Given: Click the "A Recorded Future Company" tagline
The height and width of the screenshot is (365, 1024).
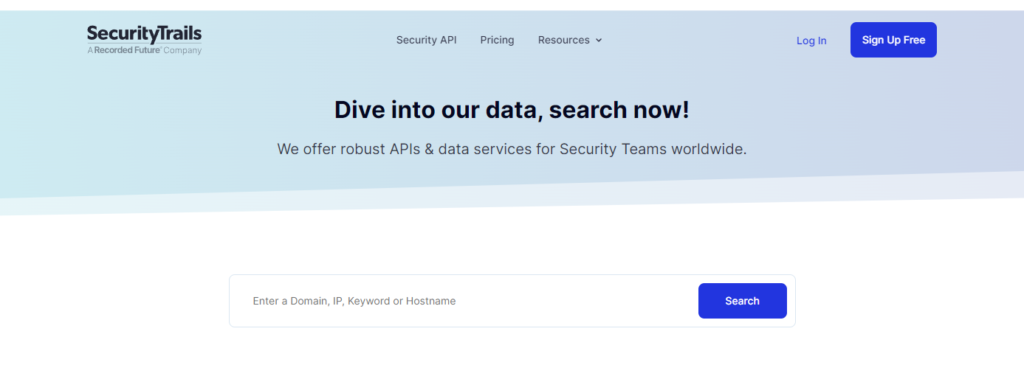Looking at the screenshot, I should (144, 50).
